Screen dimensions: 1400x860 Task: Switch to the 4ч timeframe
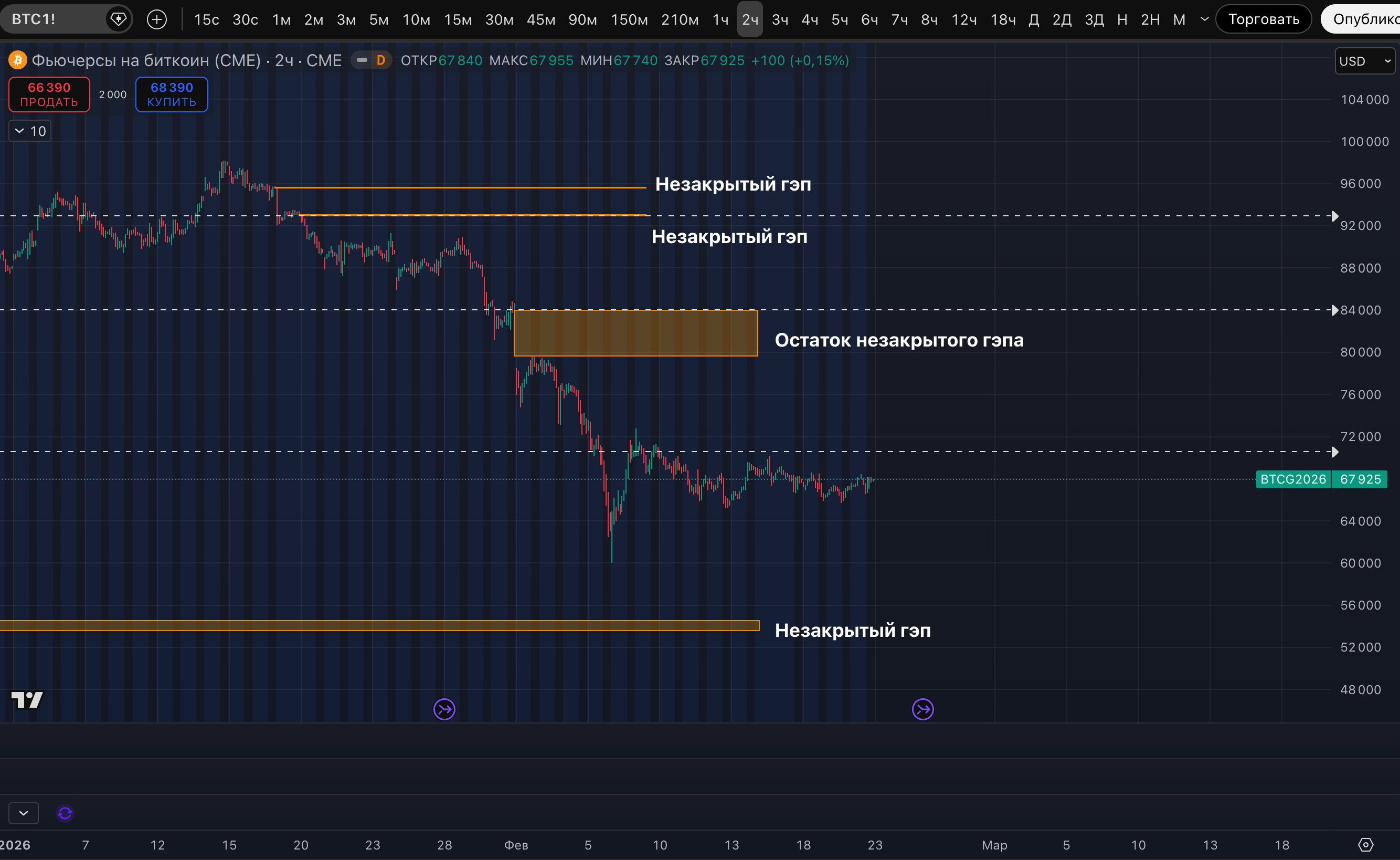(x=810, y=19)
